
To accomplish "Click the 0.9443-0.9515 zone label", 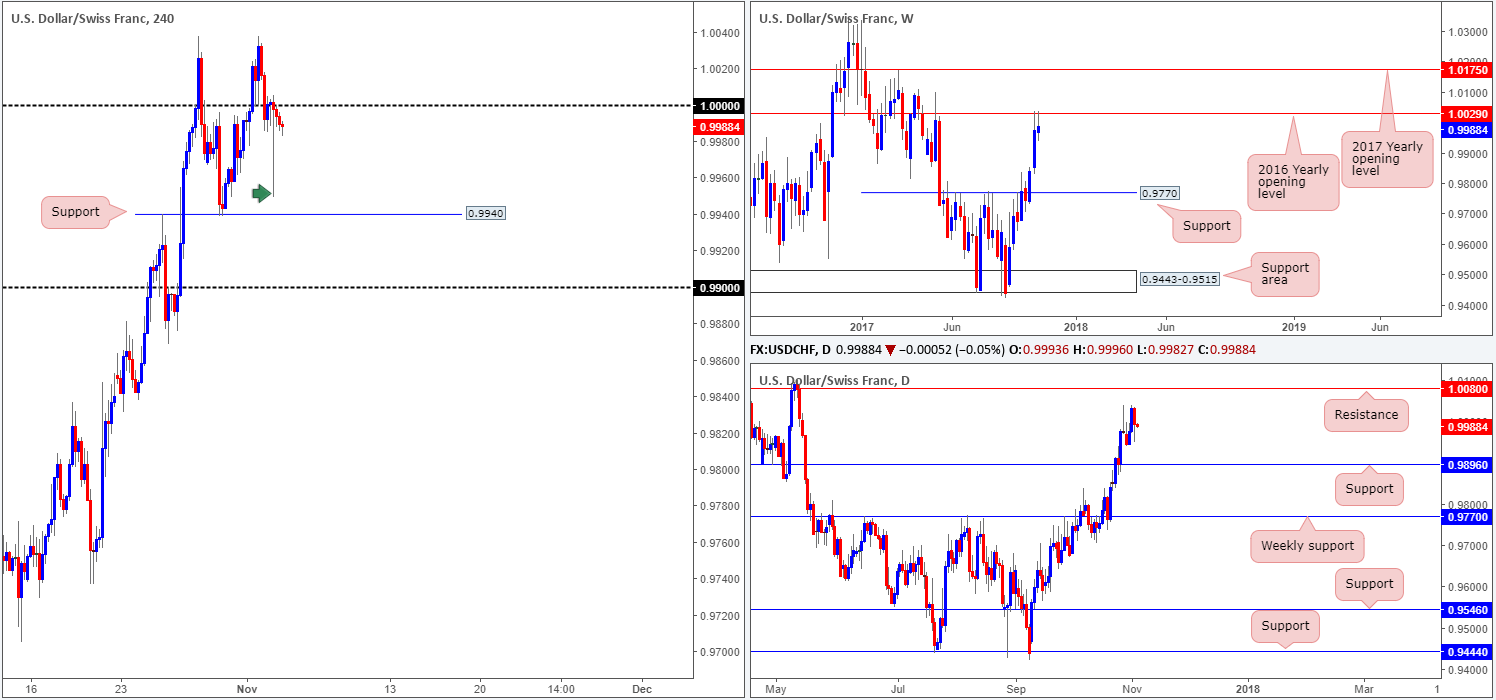I will pyautogui.click(x=1179, y=279).
